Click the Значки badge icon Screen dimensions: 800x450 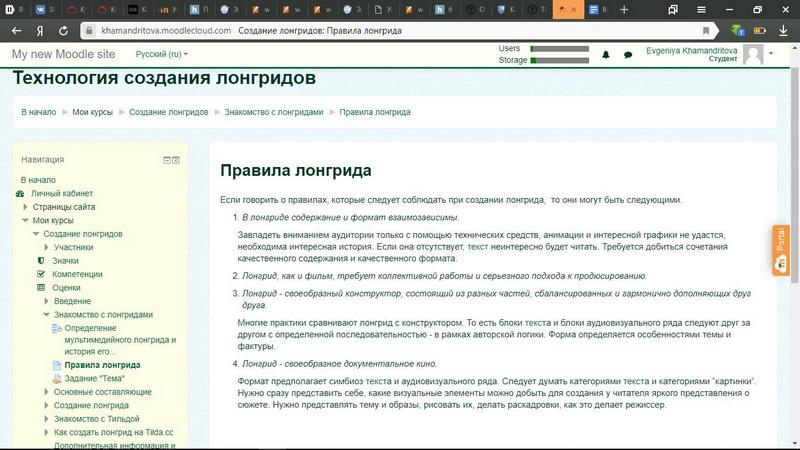tap(41, 260)
